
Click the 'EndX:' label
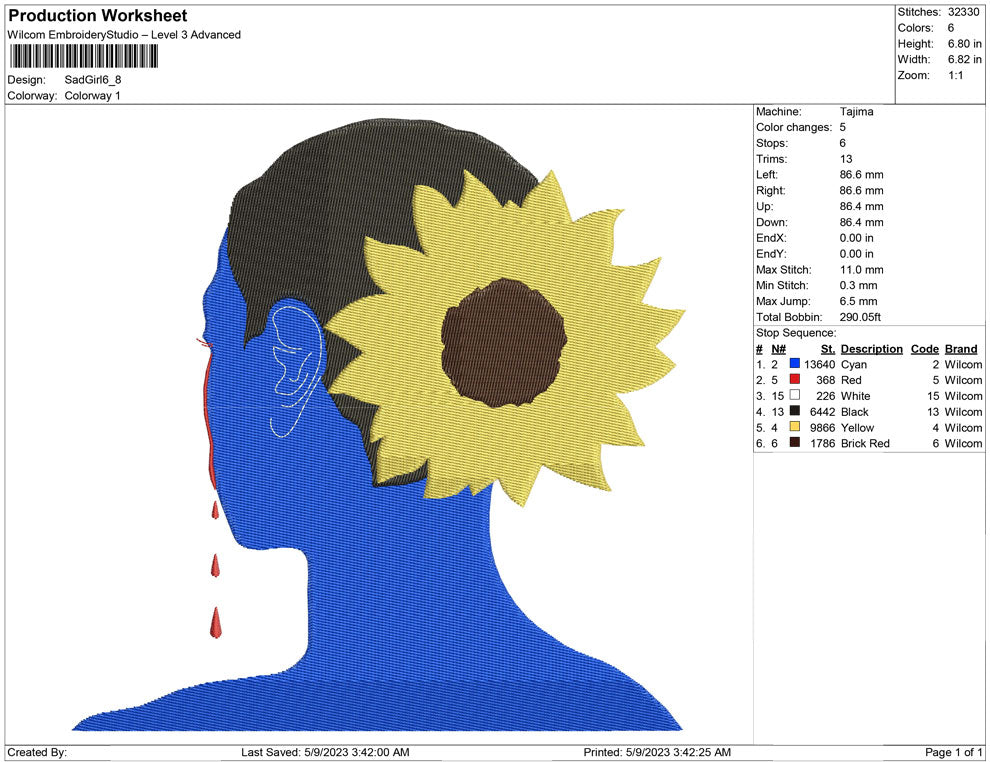click(x=771, y=238)
